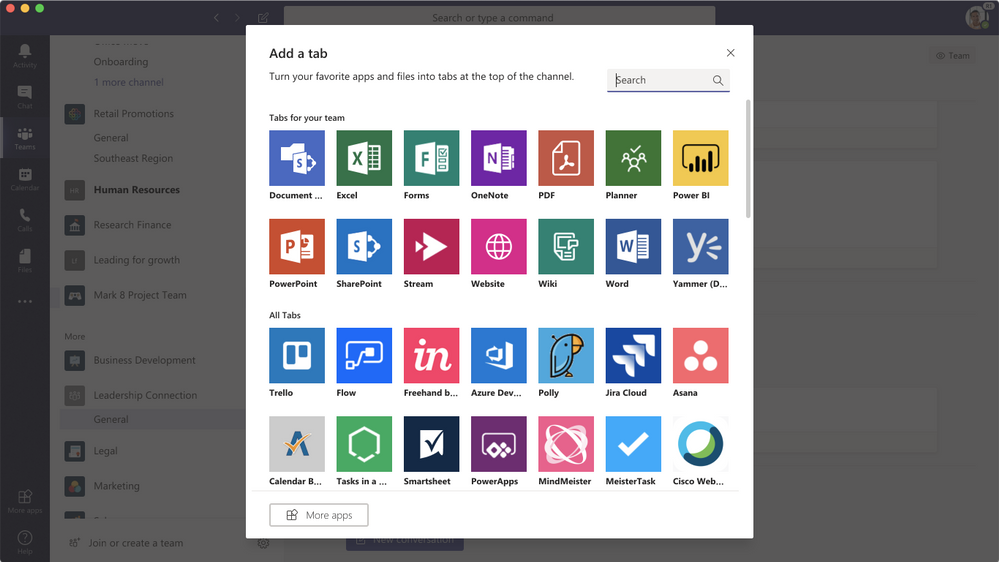Choose the Freehand by InVision tile

click(x=431, y=356)
